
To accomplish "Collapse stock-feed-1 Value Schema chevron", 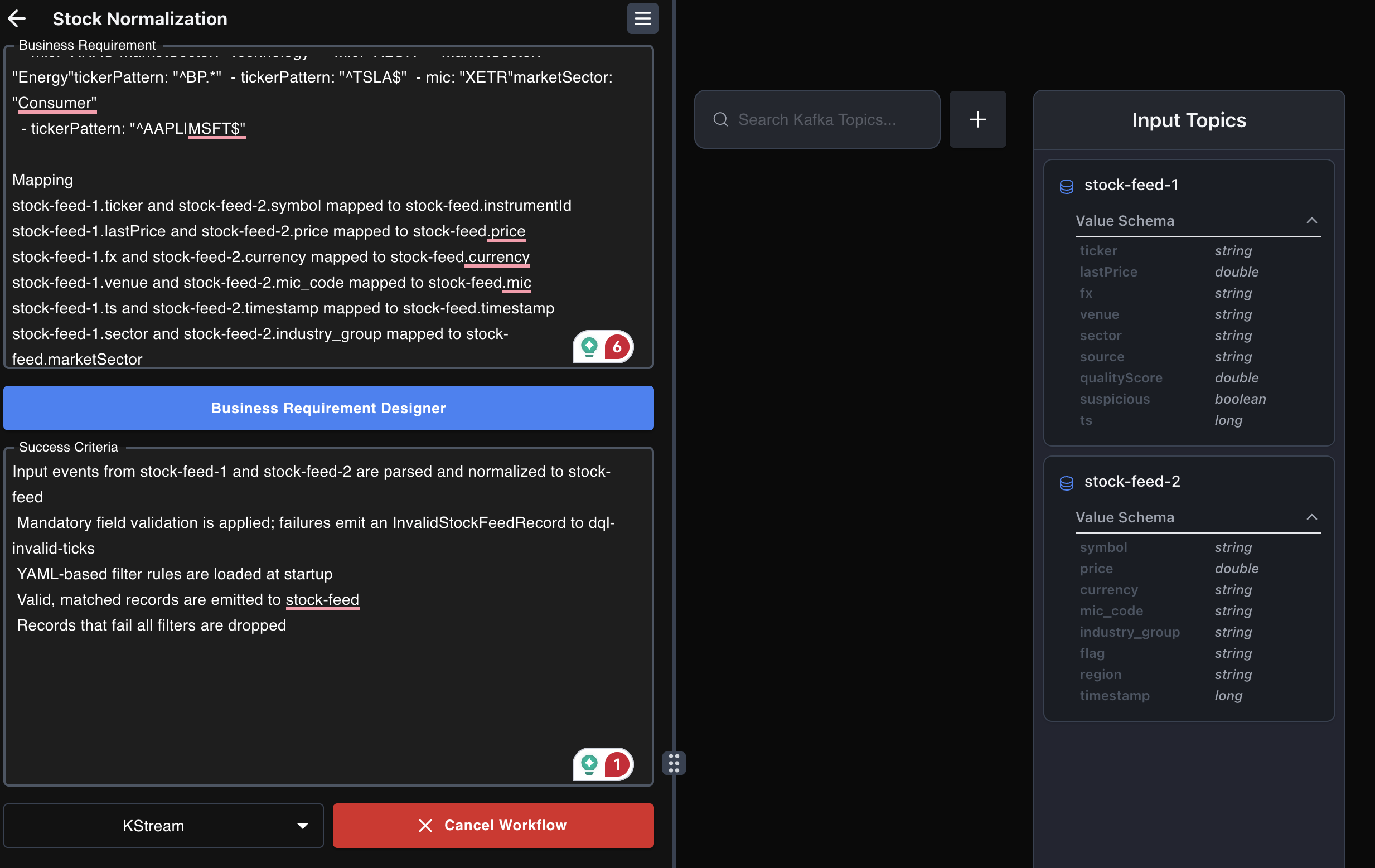I will coord(1311,221).
